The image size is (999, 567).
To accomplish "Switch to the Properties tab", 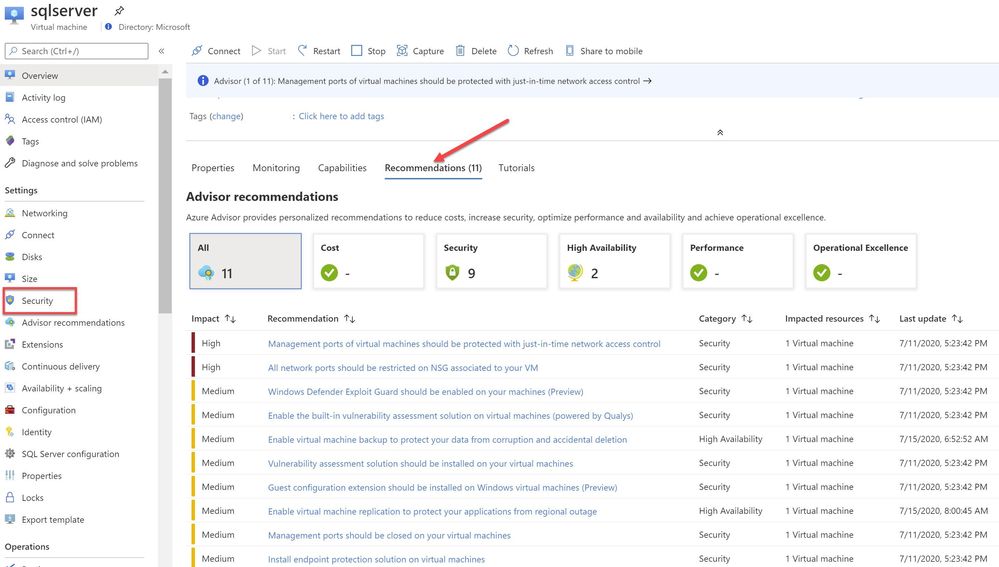I will [x=213, y=168].
